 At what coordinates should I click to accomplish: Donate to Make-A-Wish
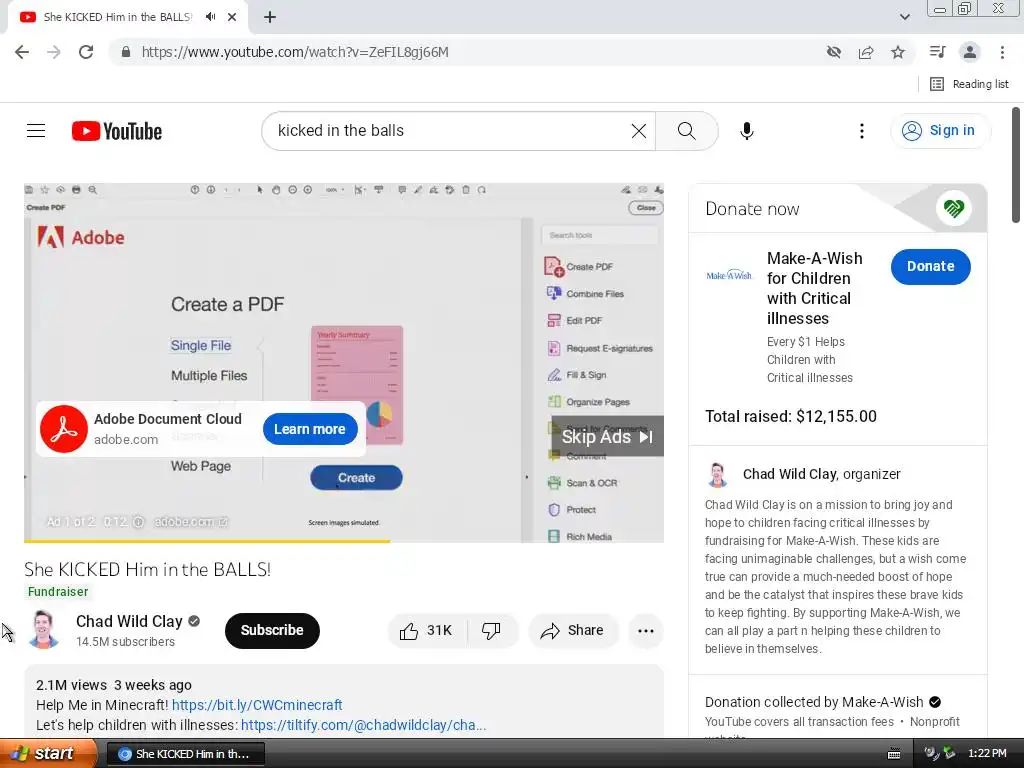click(x=930, y=266)
